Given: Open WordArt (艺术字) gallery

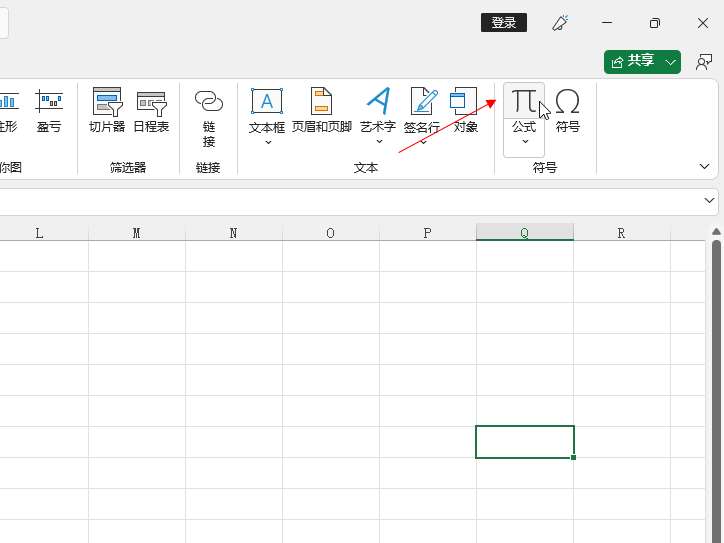Looking at the screenshot, I should 378,111.
